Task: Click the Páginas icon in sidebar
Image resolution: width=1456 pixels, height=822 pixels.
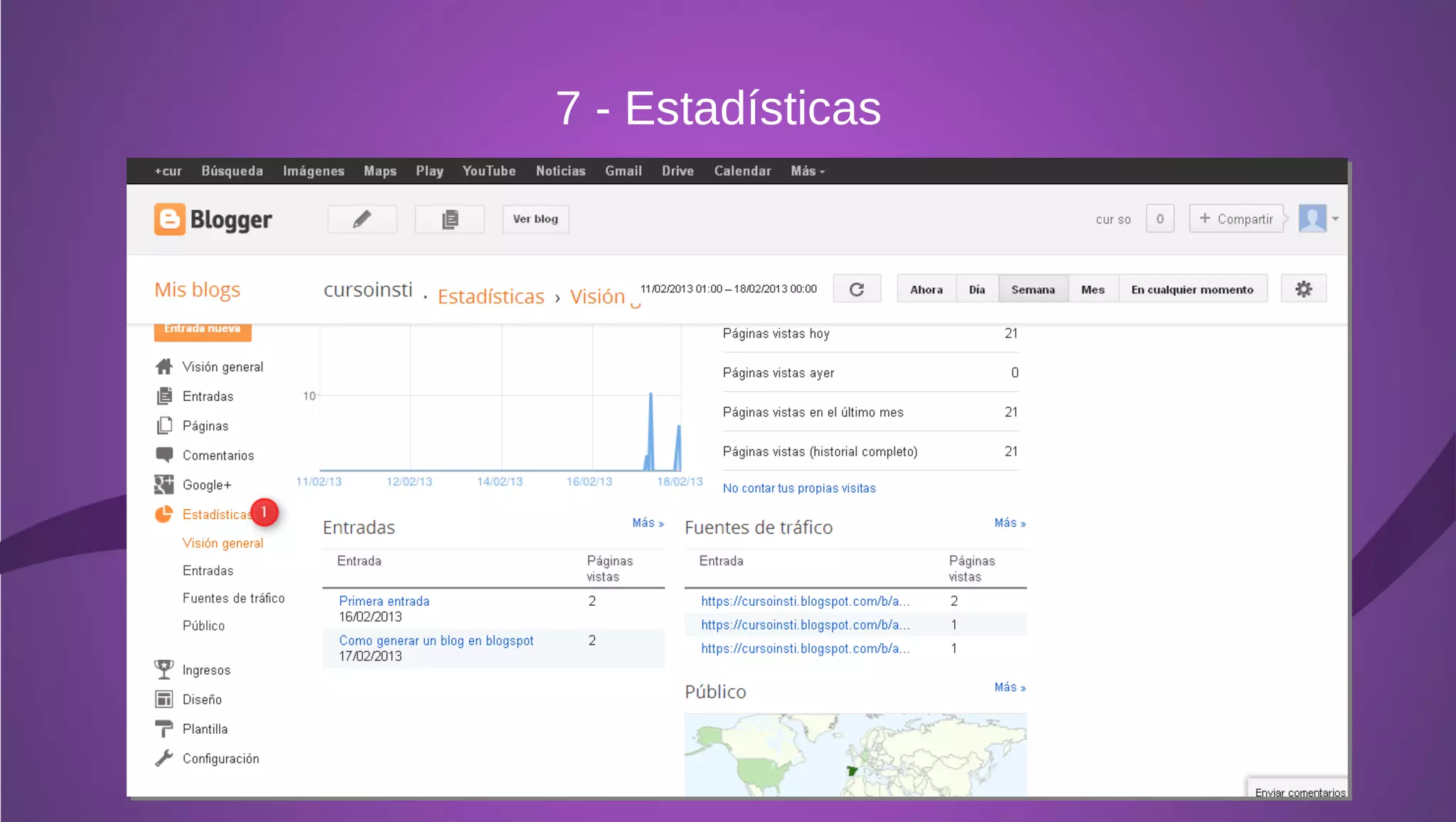Action: [164, 425]
